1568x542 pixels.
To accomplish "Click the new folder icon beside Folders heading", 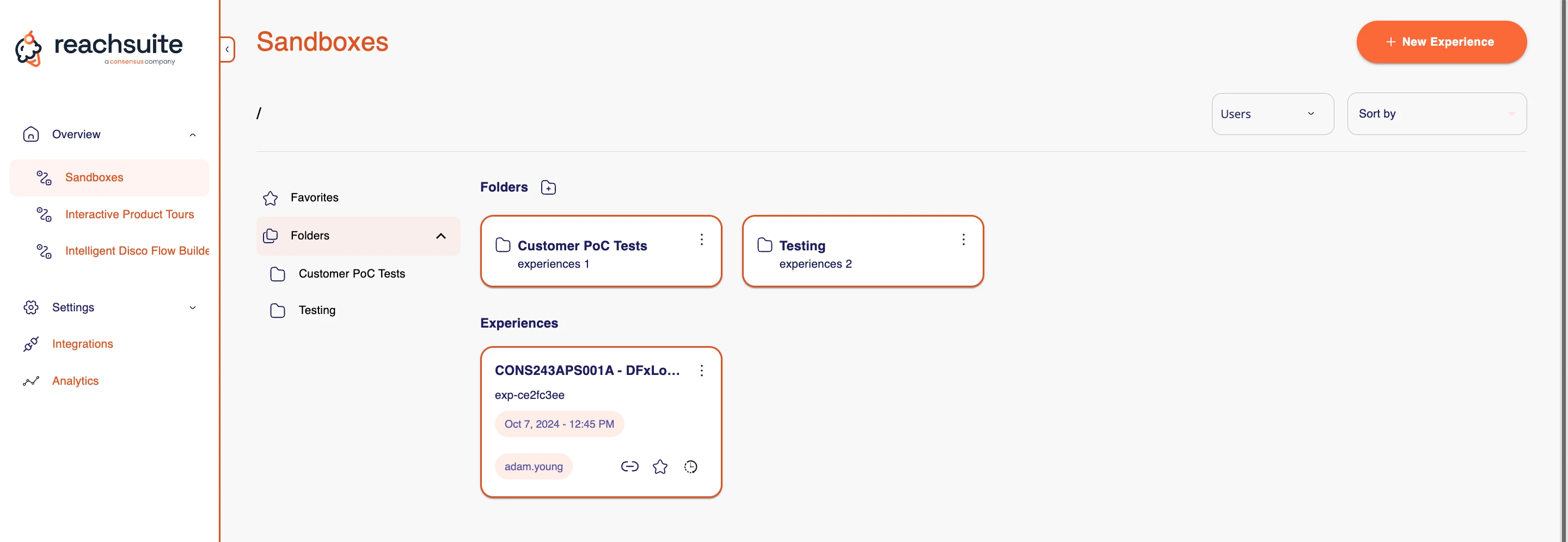I will pos(548,187).
